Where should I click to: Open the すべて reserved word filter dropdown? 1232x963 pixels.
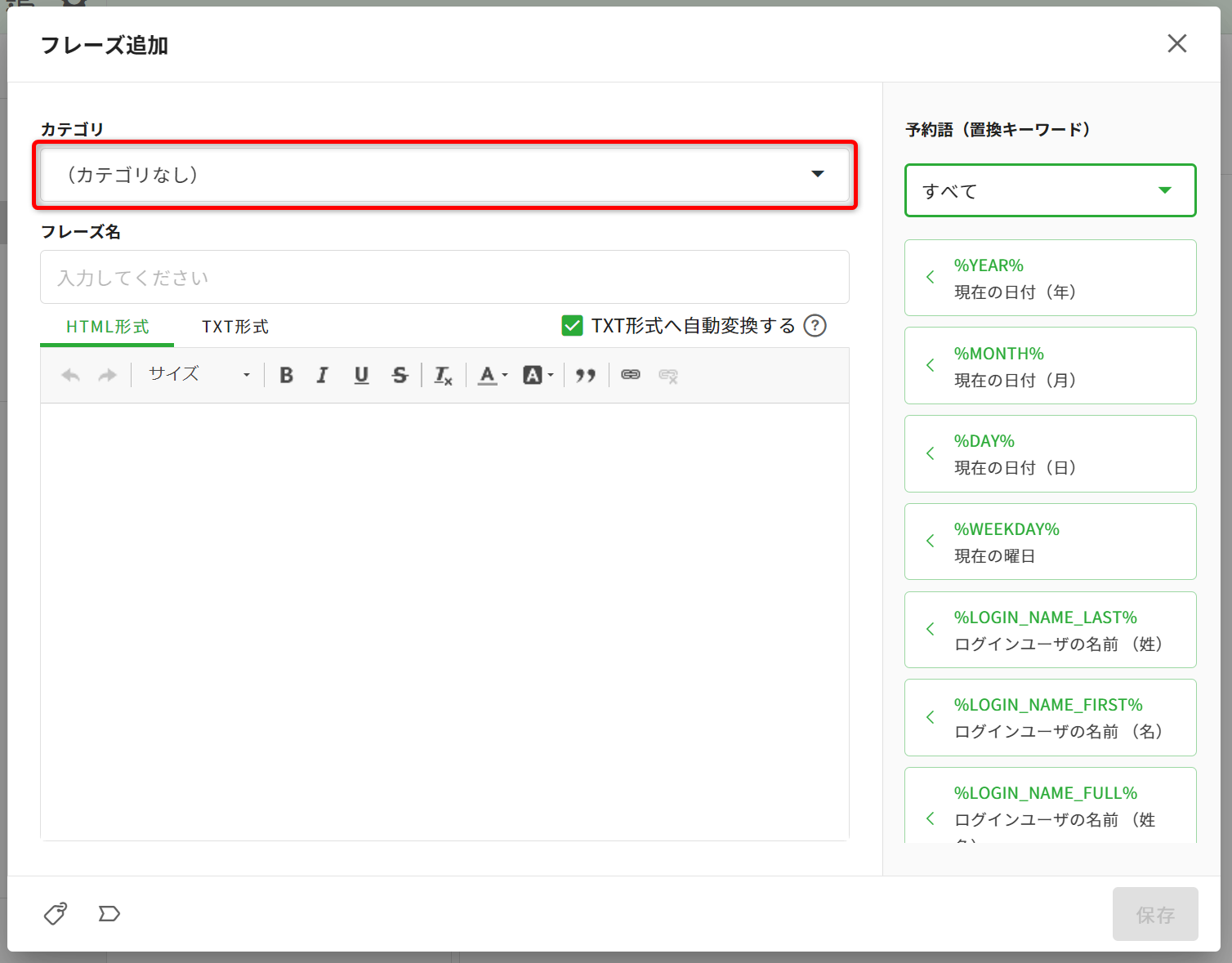tap(1050, 190)
